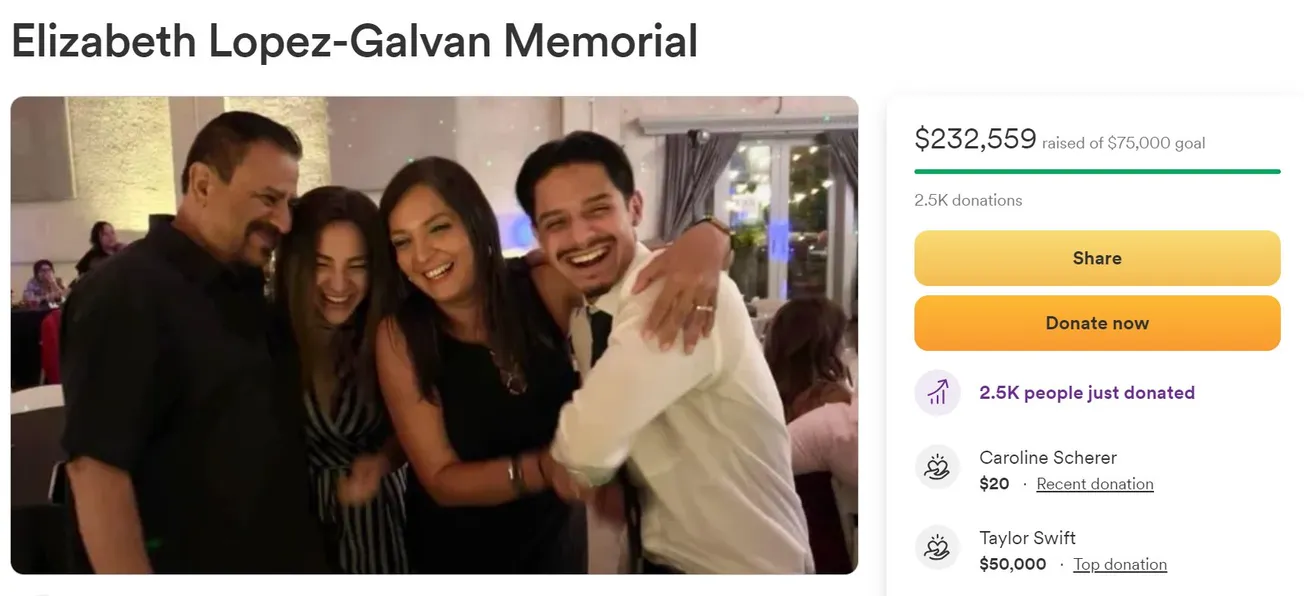The image size is (1304, 596).
Task: Click the Share button
Action: point(1097,258)
